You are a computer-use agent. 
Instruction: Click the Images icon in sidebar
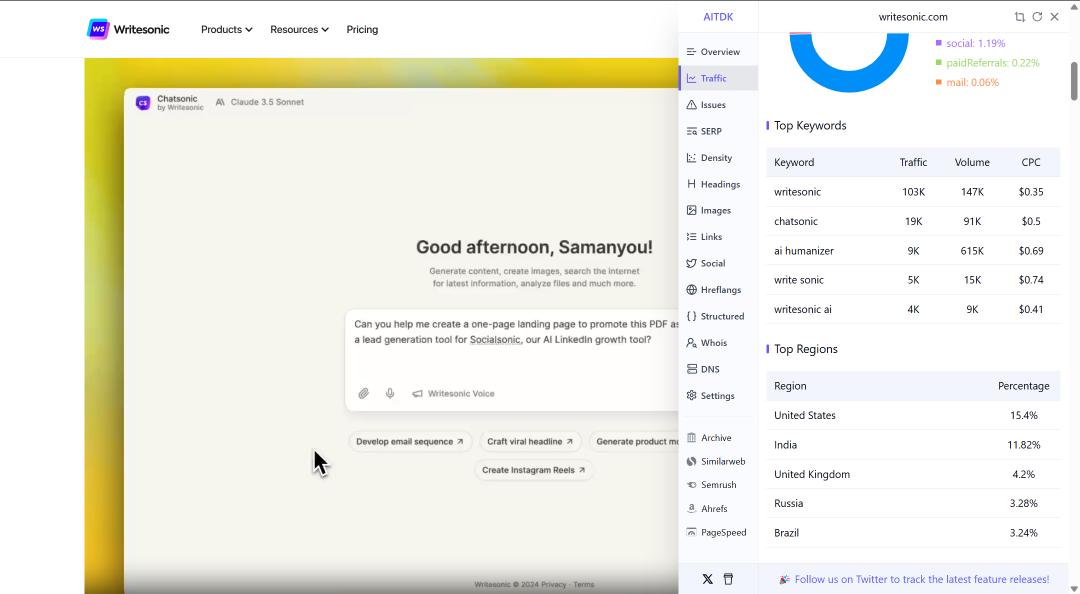(692, 210)
